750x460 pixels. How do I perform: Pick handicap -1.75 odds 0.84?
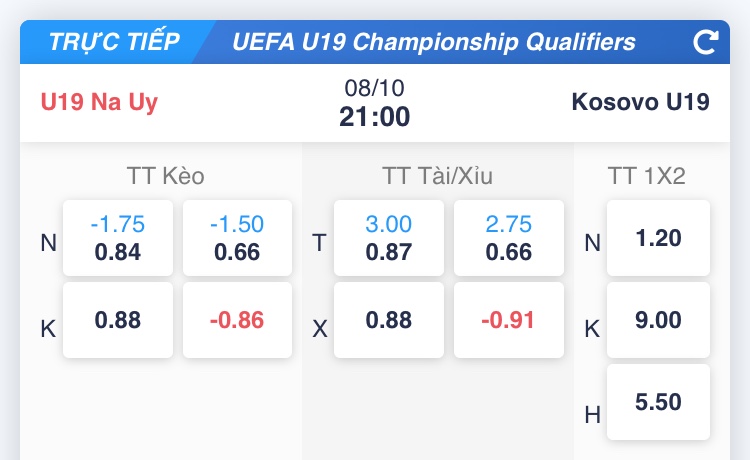tap(118, 238)
